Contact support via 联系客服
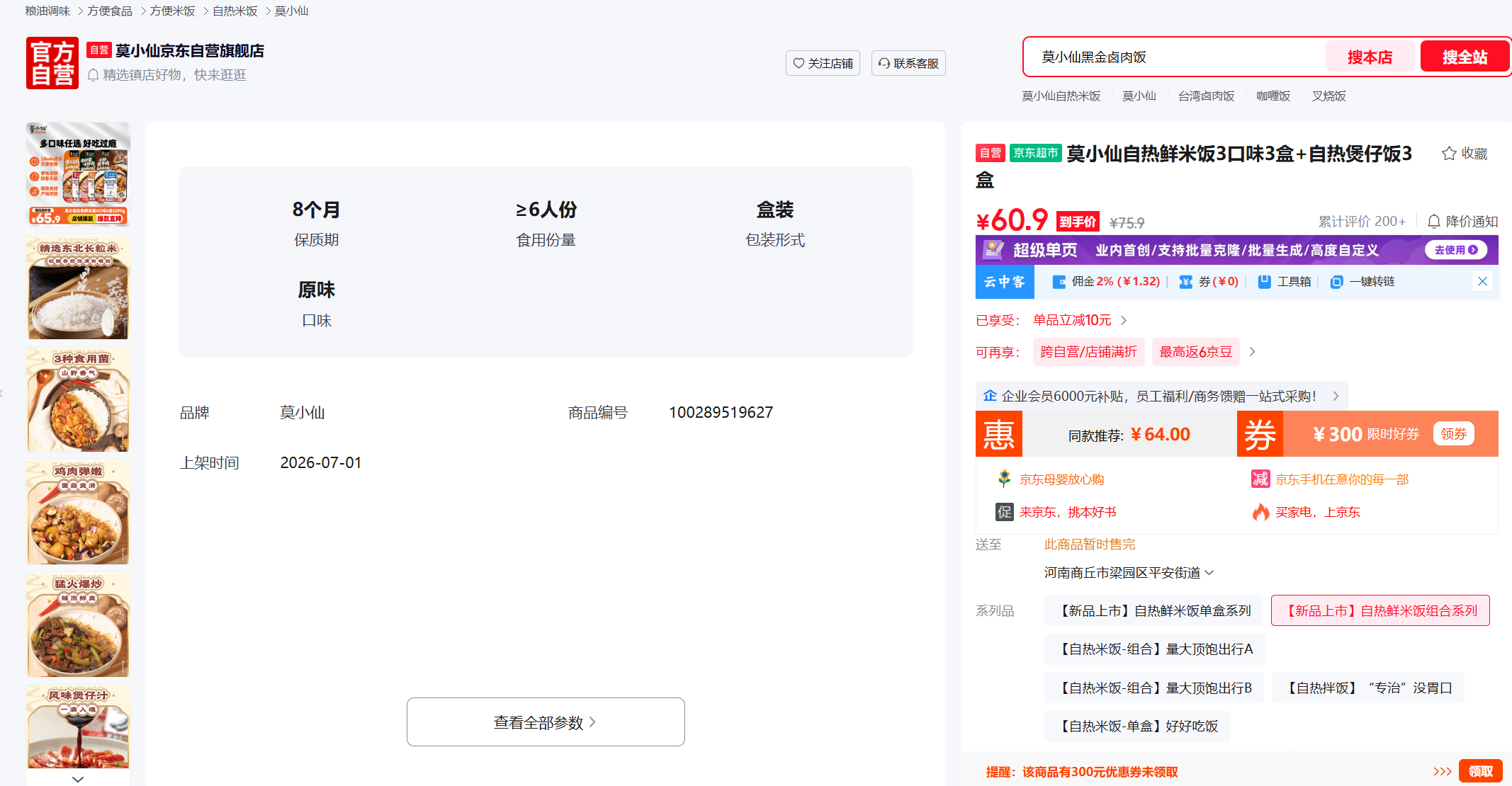 coord(908,63)
